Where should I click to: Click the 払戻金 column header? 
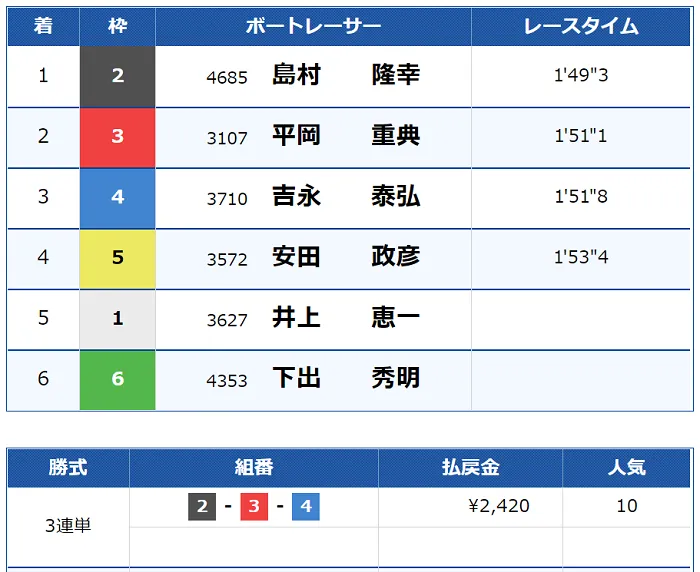470,467
